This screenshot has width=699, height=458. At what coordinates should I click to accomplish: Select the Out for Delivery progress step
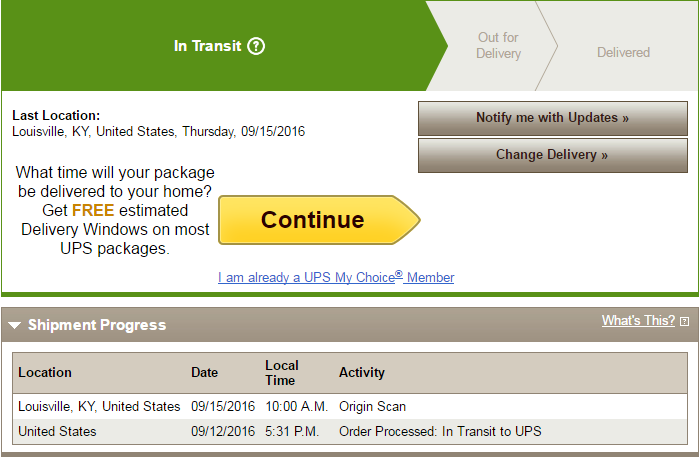(498, 46)
